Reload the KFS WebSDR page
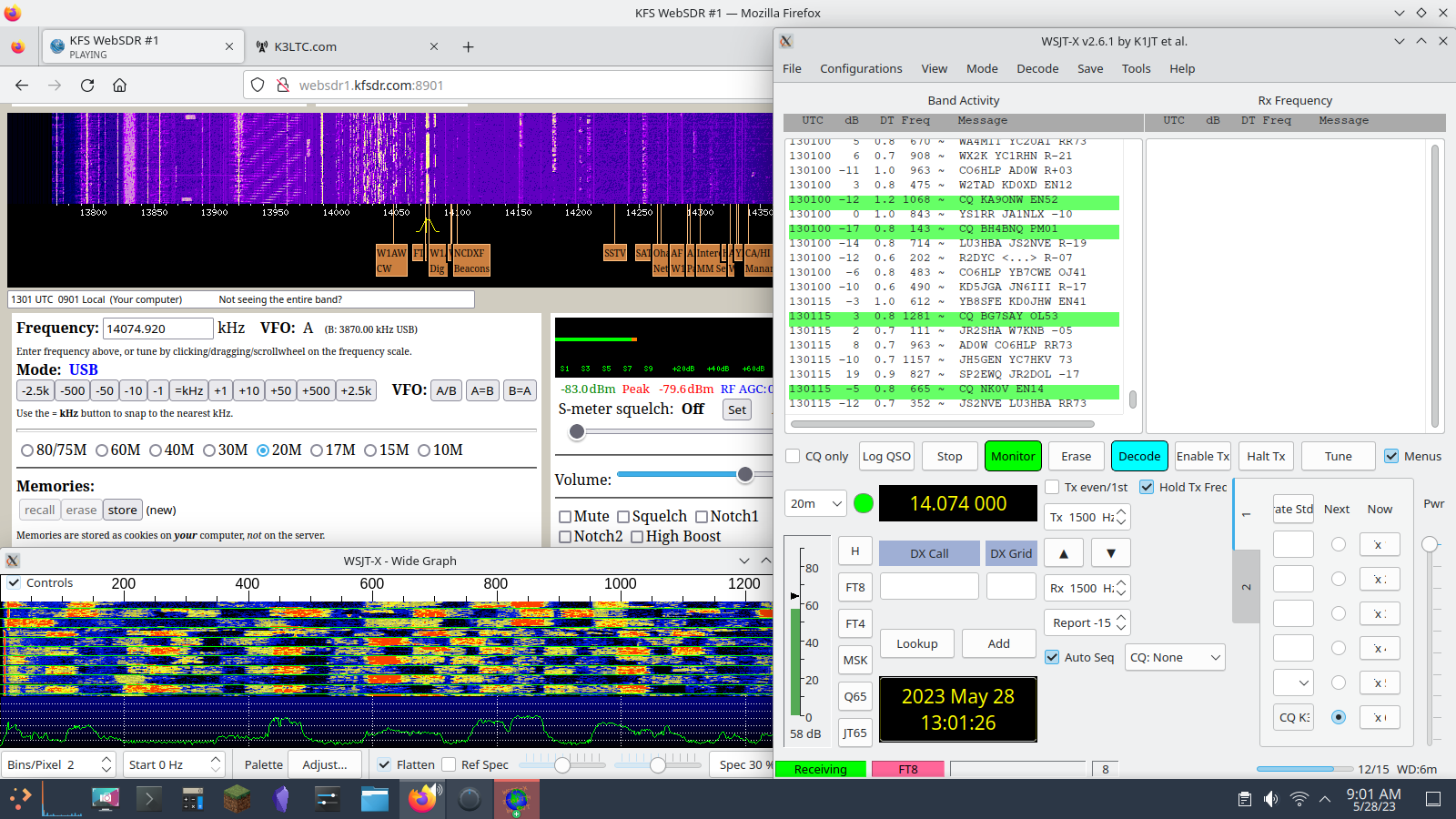Screen dimensions: 1456x819 87,85
